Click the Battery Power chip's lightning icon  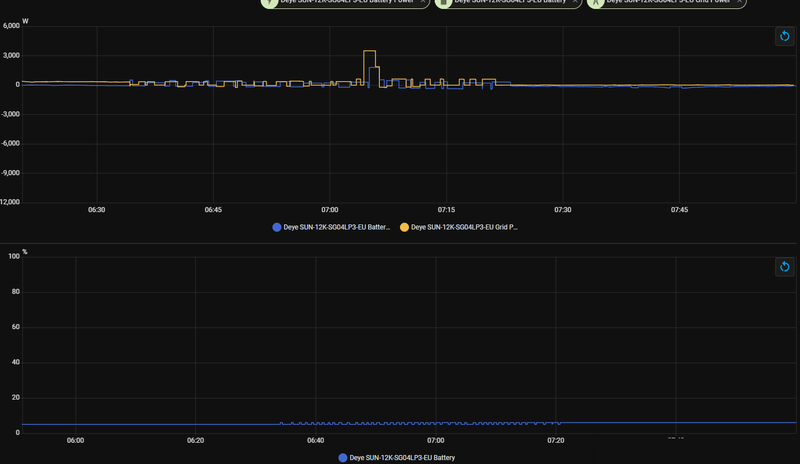(x=270, y=3)
